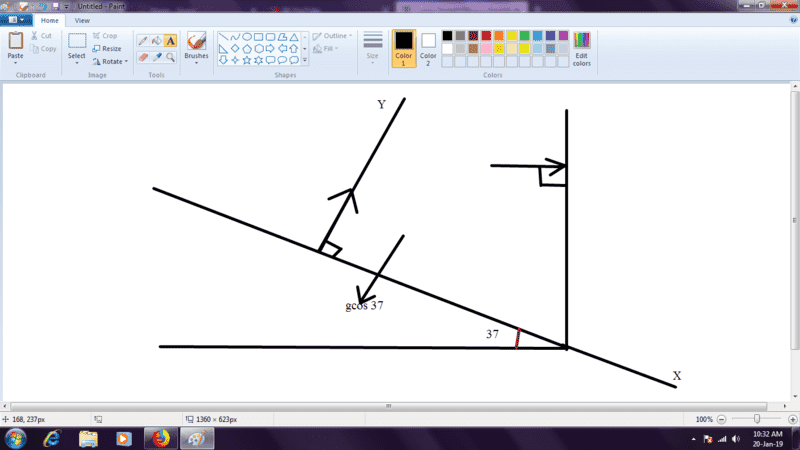Activate the Text tool
The width and height of the screenshot is (800, 450).
pyautogui.click(x=170, y=41)
